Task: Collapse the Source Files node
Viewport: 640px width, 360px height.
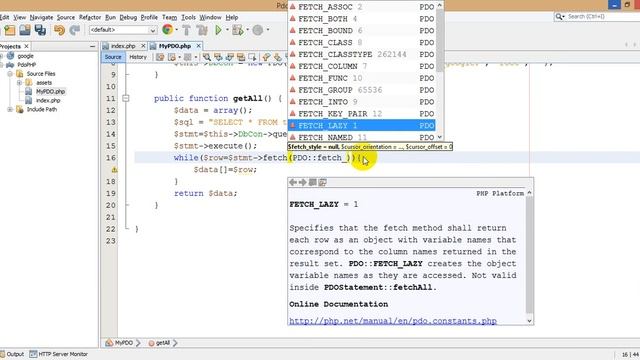Action: coord(10,74)
